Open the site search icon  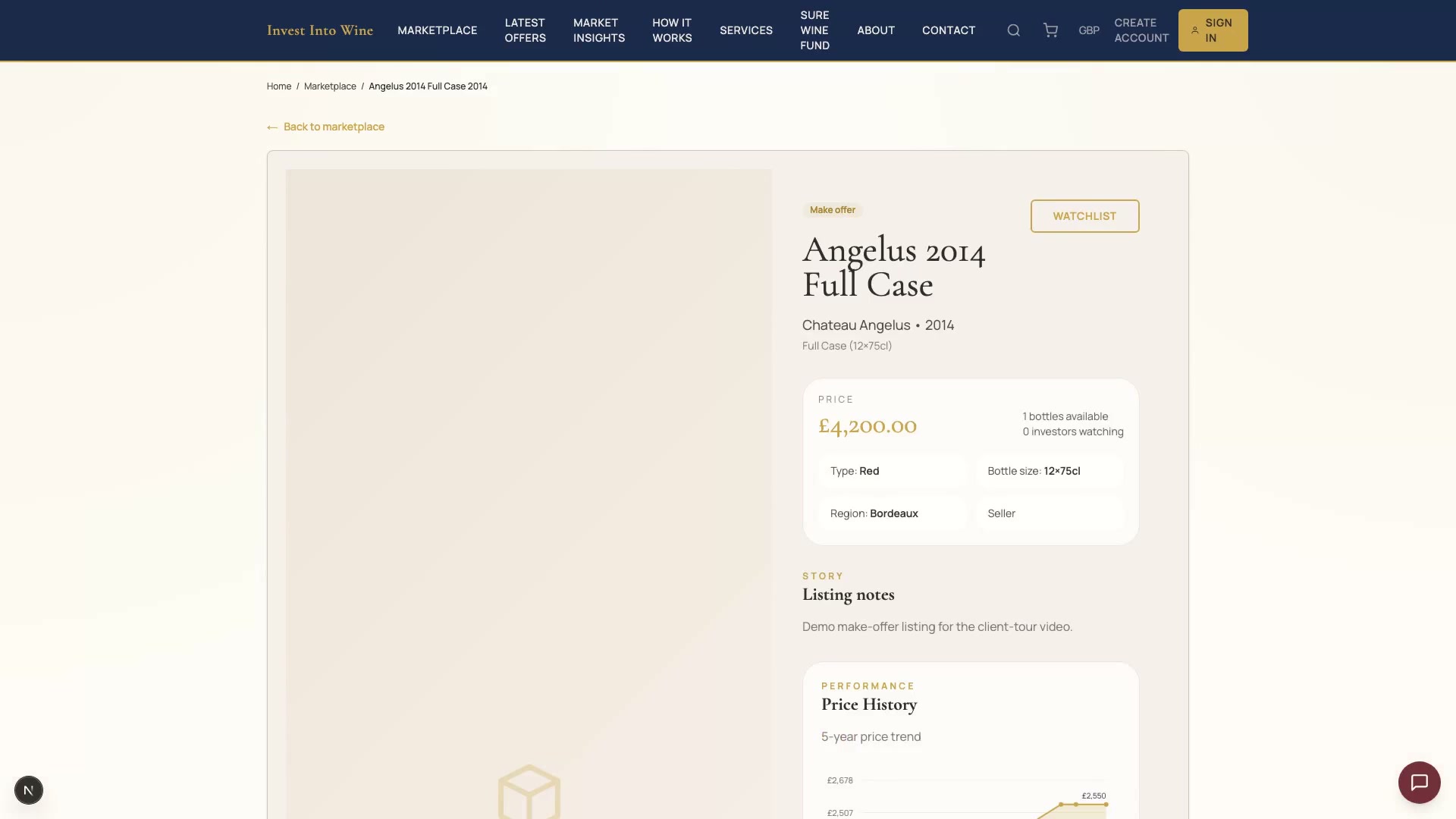[1013, 30]
